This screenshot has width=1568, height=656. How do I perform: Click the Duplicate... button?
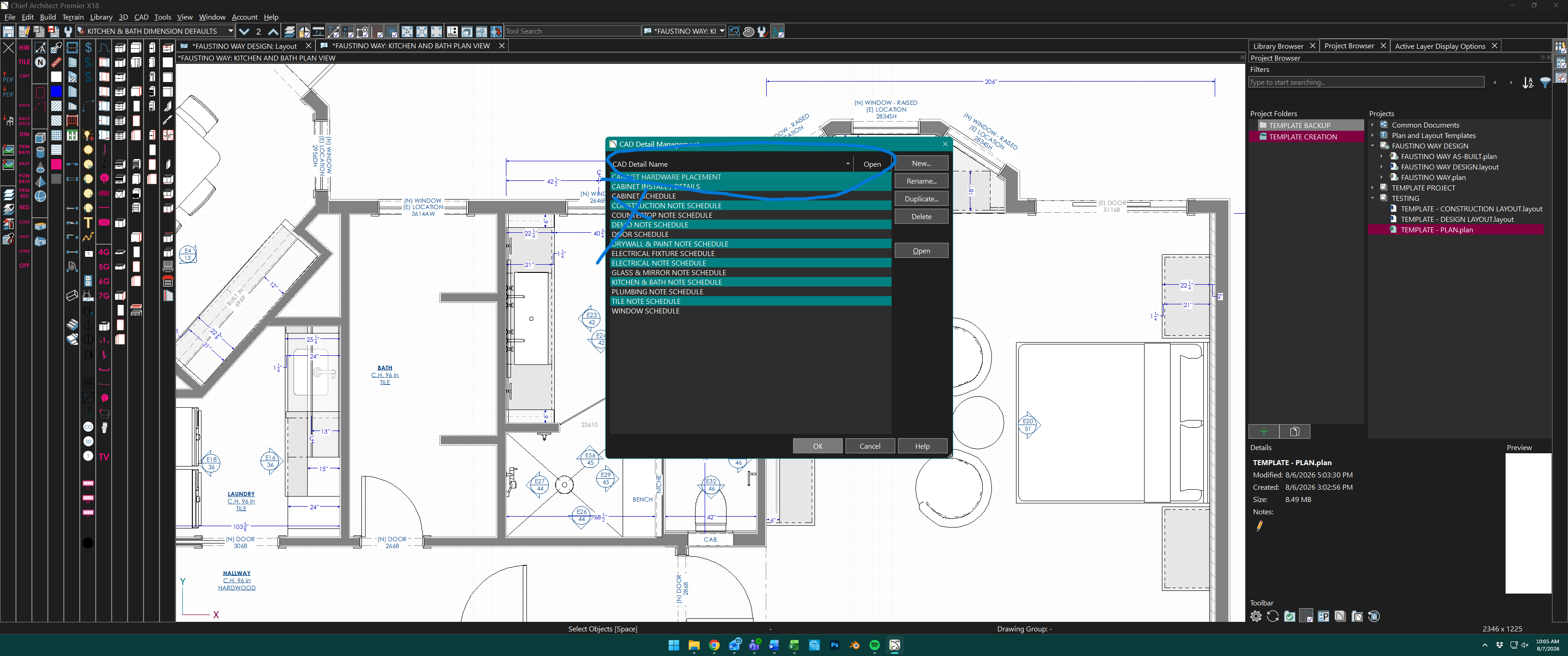921,199
